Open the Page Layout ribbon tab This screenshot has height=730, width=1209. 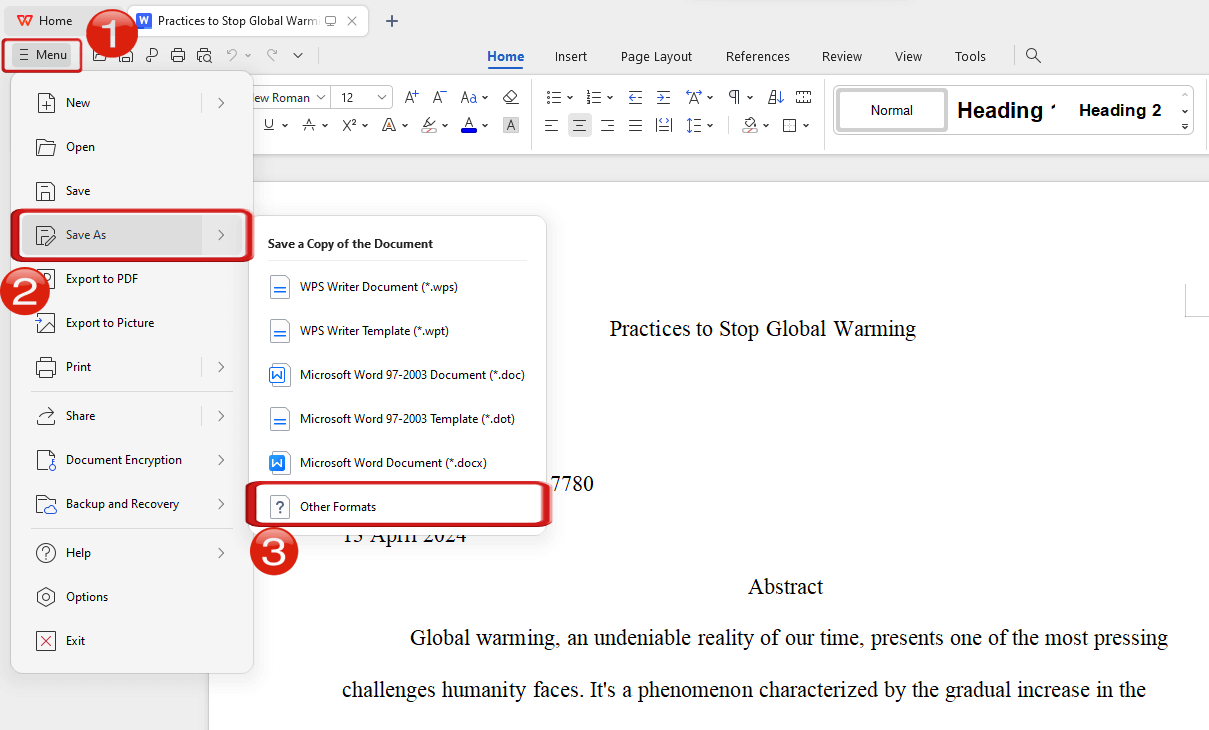[x=656, y=56]
